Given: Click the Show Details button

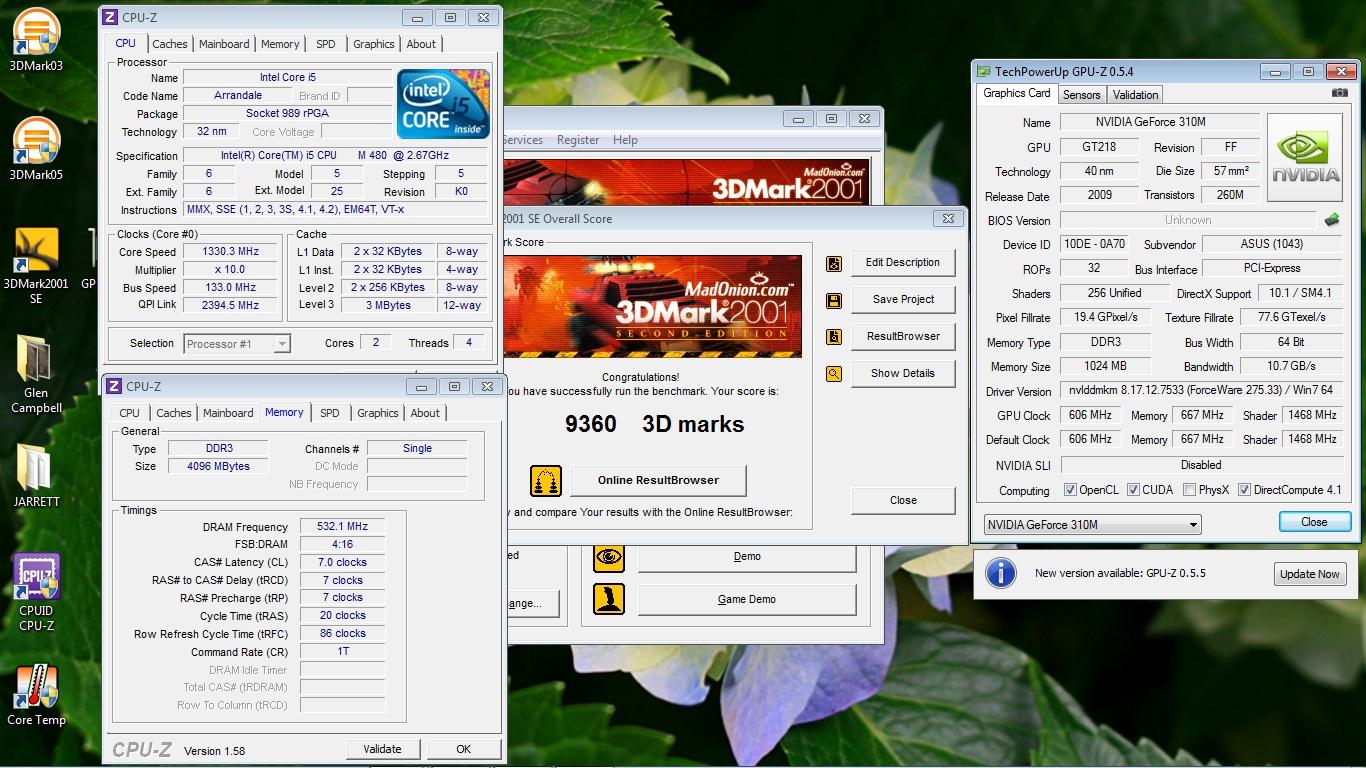Looking at the screenshot, I should (903, 374).
